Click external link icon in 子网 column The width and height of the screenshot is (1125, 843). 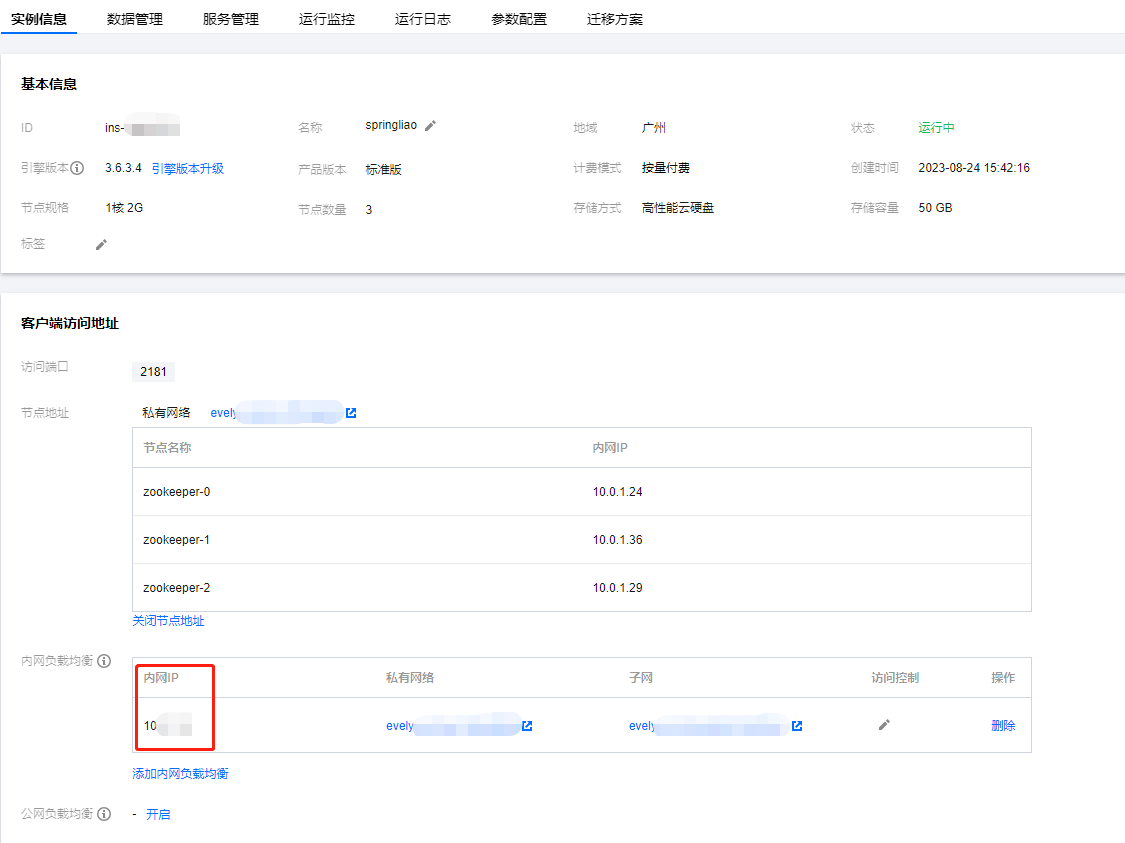point(797,726)
